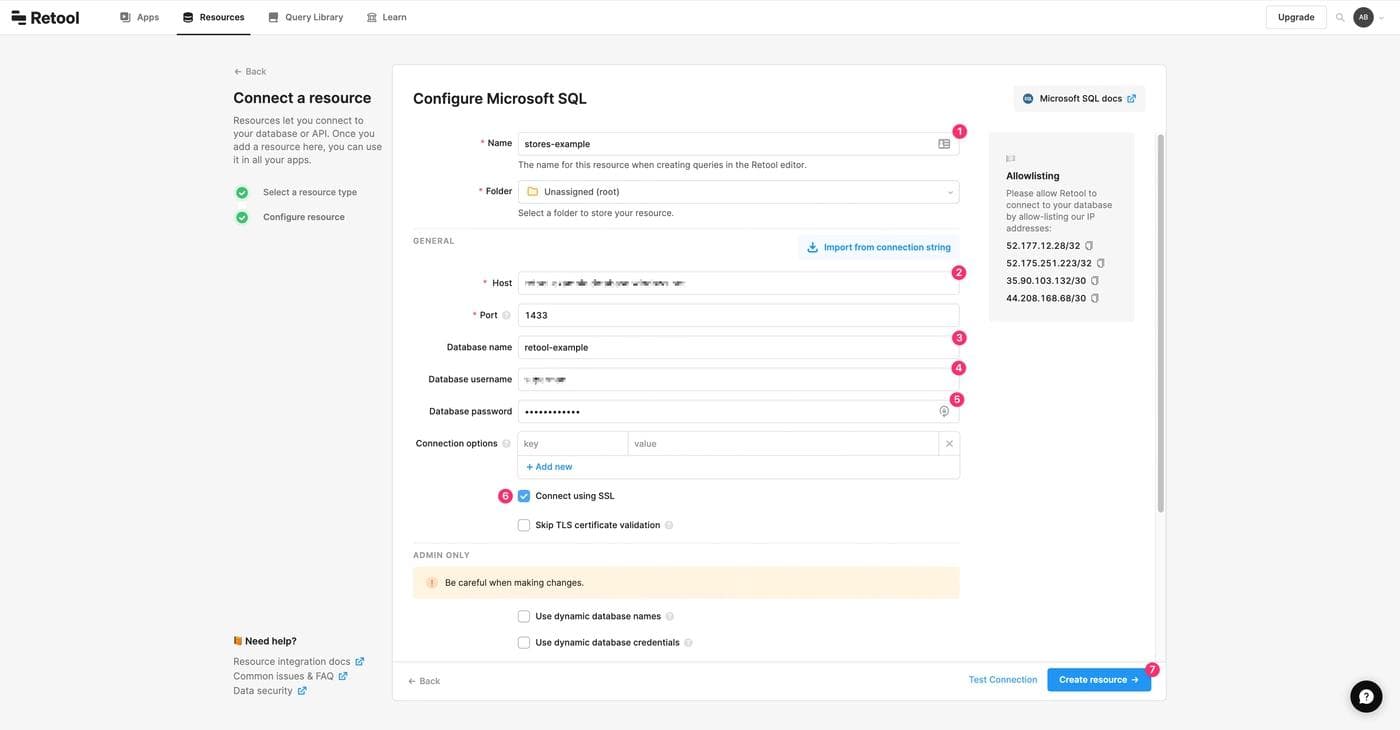1400x730 pixels.
Task: Click Create resource button
Action: click(x=1098, y=680)
